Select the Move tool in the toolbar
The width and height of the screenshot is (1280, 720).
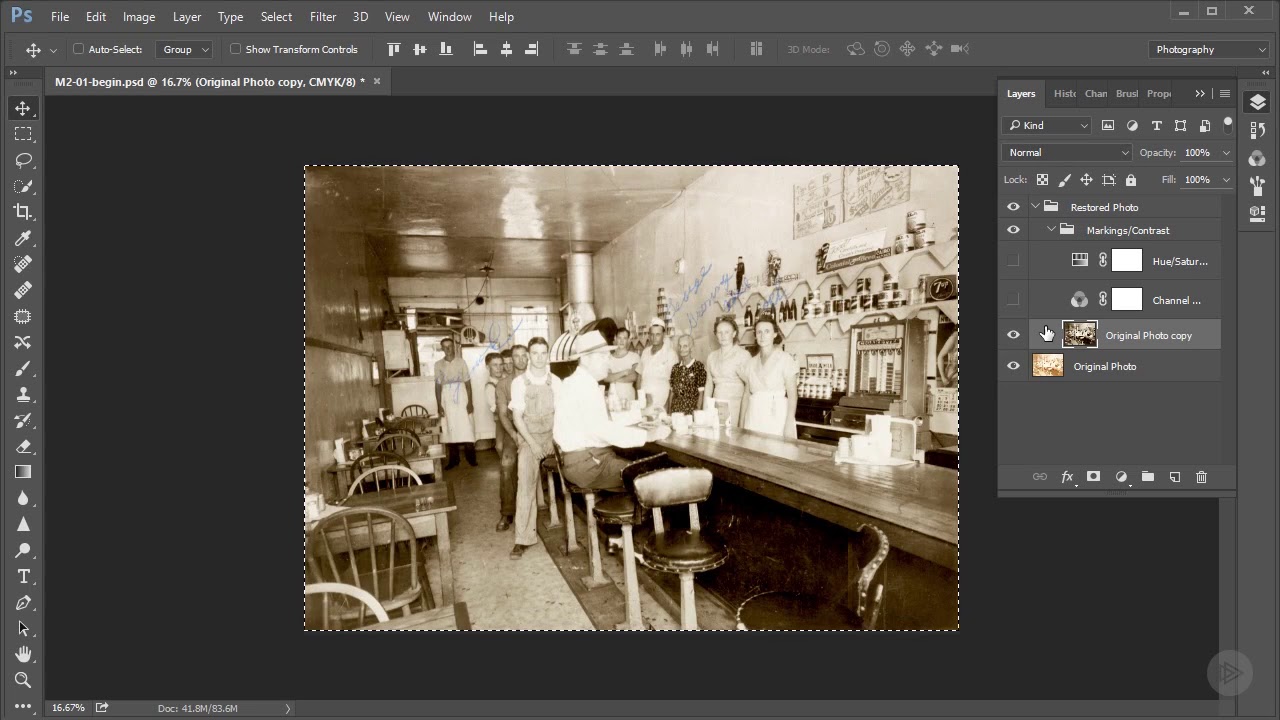click(x=23, y=108)
